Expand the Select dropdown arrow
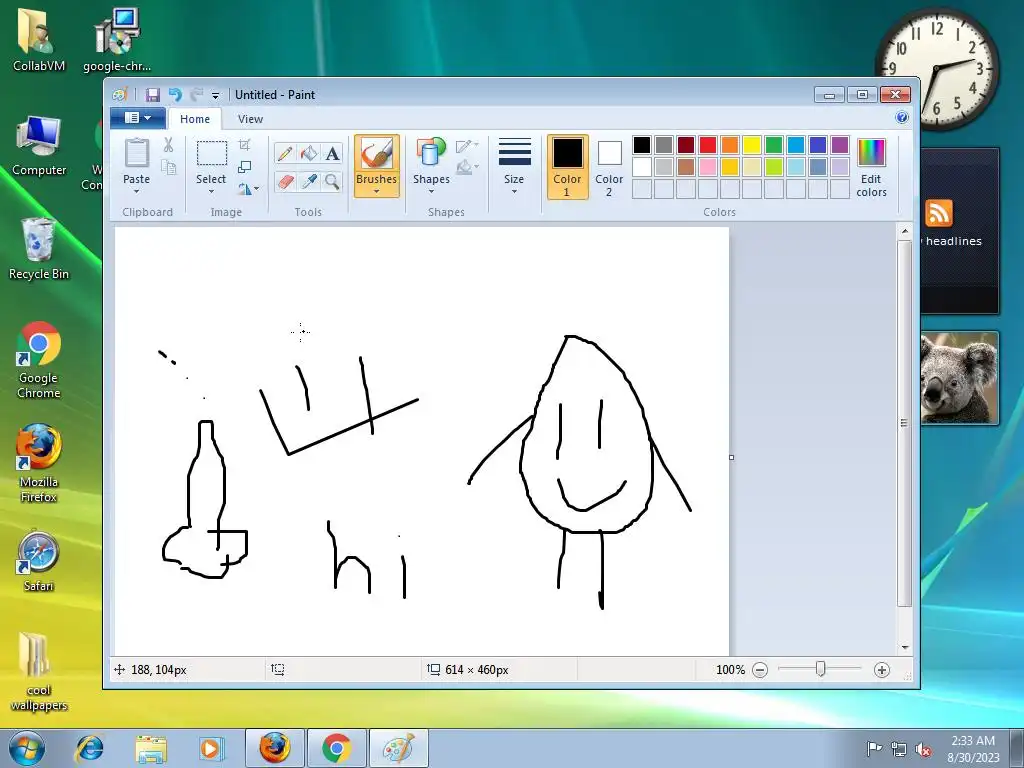 click(x=211, y=191)
